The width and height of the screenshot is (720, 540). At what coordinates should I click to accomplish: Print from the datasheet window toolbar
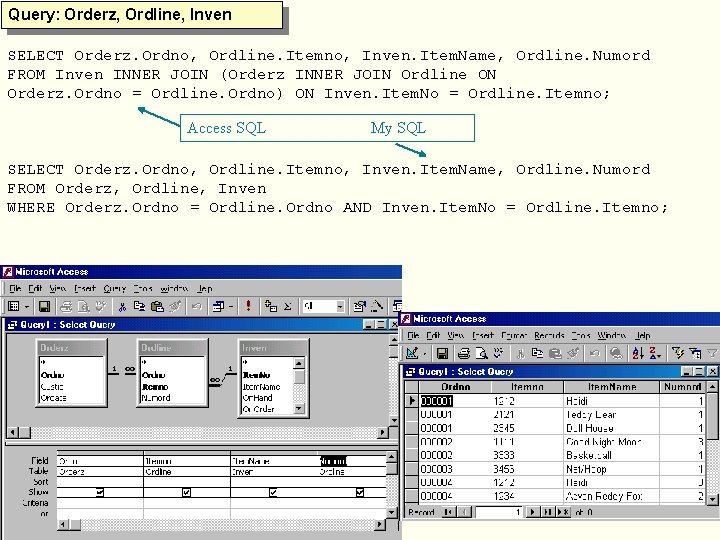point(464,353)
